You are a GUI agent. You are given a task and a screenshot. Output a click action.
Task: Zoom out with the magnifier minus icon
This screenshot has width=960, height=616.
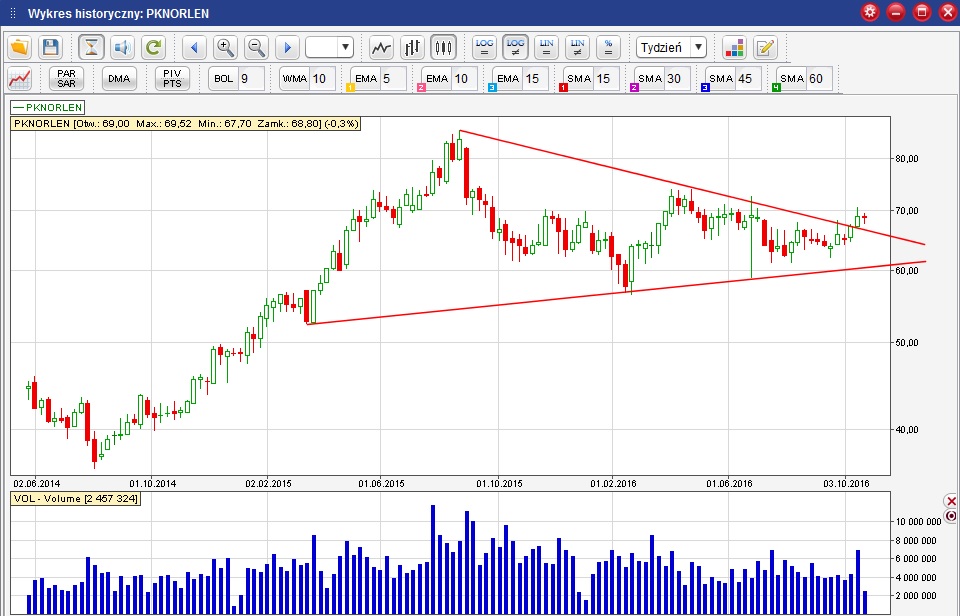(x=256, y=47)
